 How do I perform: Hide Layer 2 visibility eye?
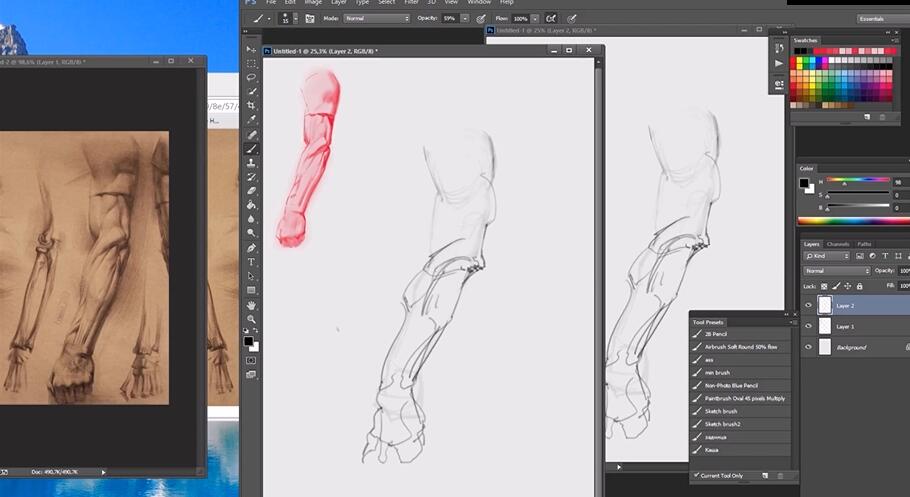tap(808, 305)
